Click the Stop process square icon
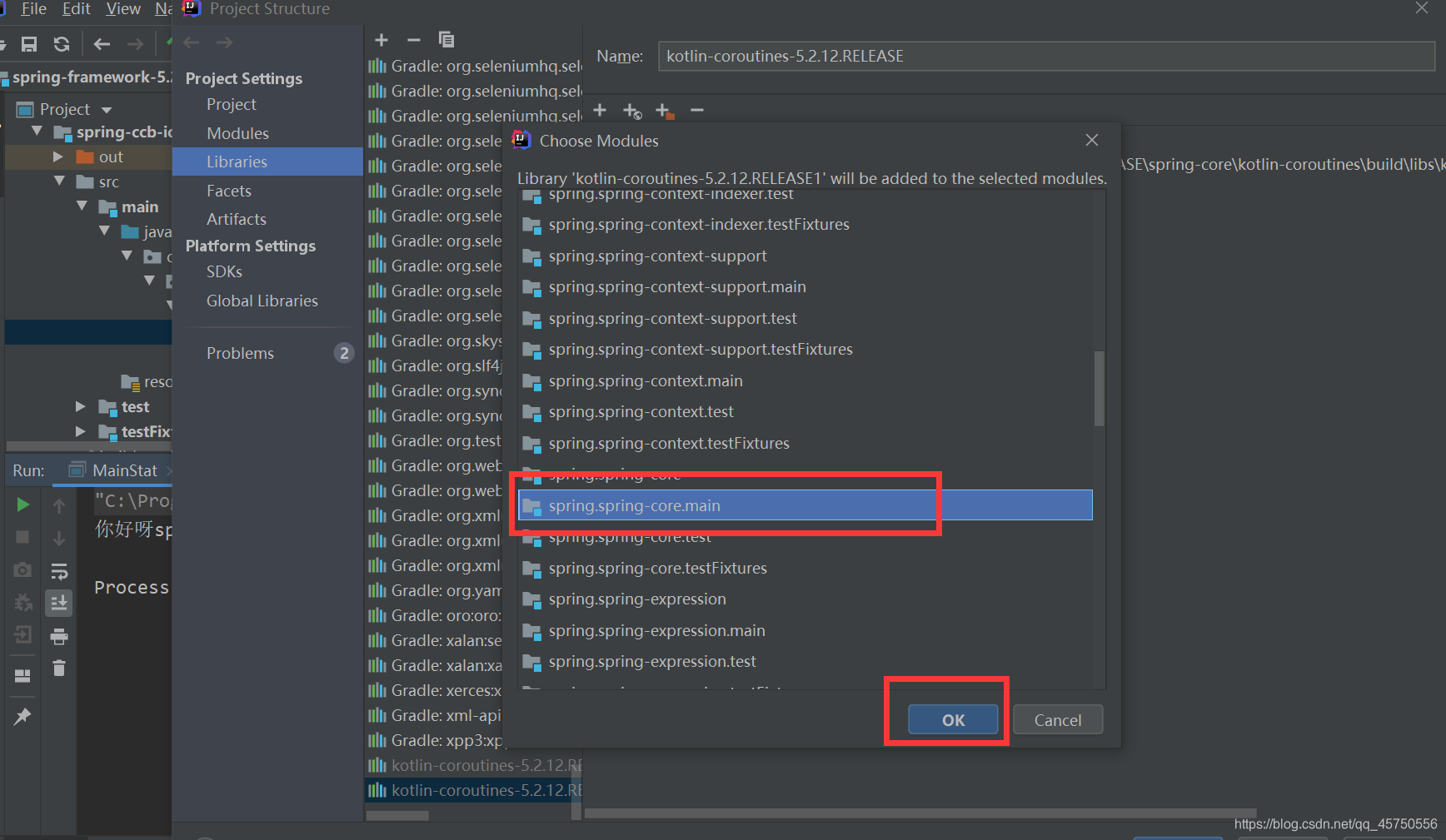Viewport: 1446px width, 840px height. click(23, 538)
